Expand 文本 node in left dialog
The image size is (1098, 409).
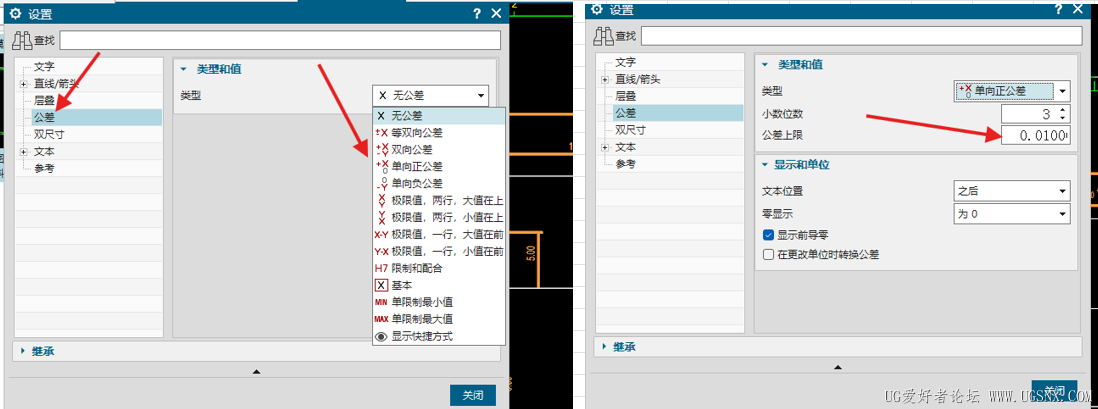(23, 151)
